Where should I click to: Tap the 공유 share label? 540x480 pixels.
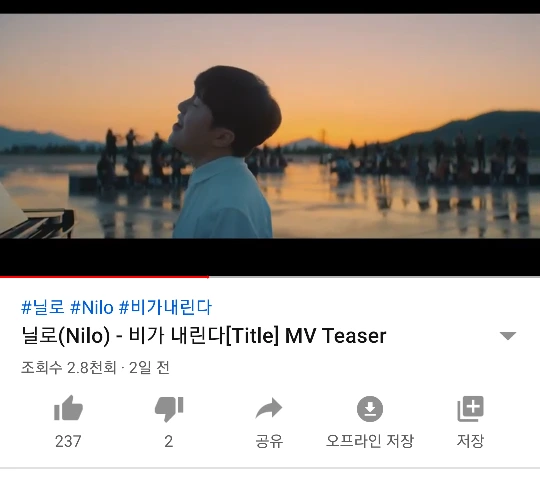tap(269, 441)
